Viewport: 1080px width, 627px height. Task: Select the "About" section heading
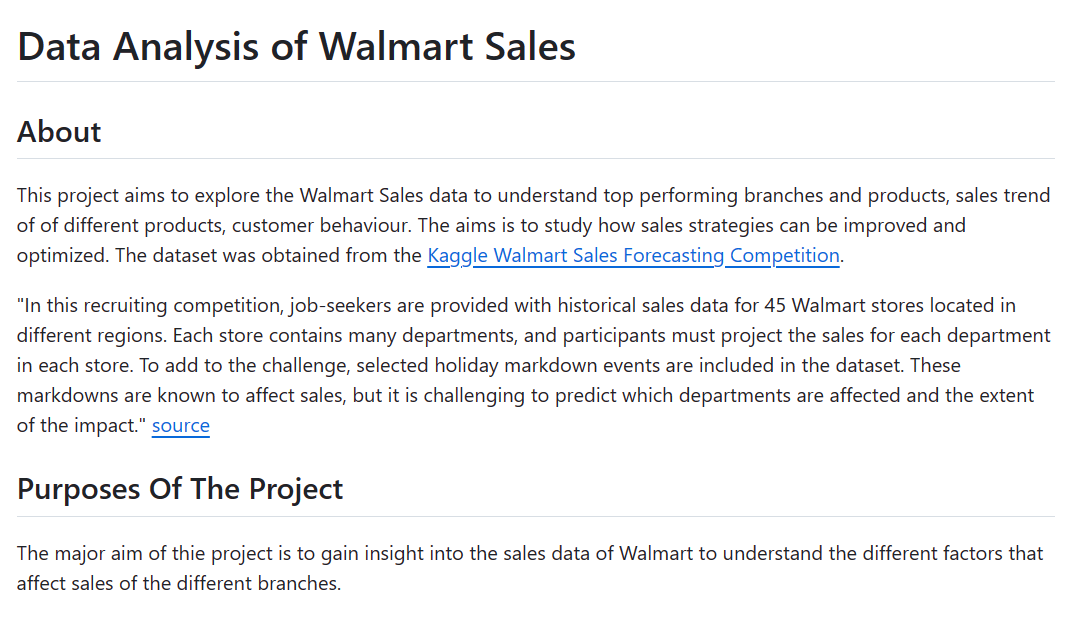point(59,132)
